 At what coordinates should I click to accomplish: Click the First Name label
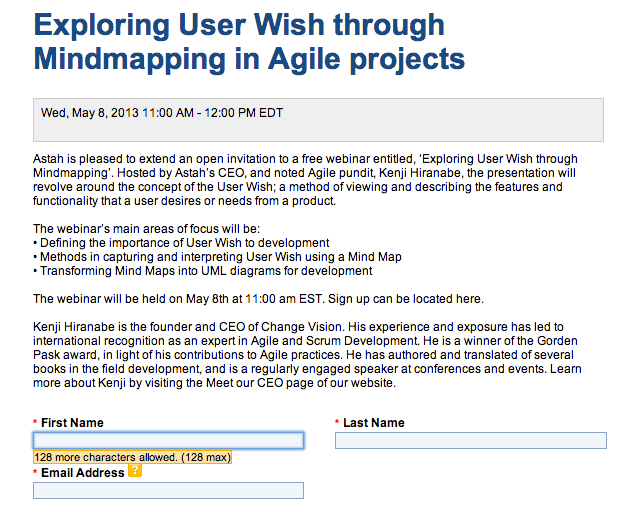click(x=72, y=423)
